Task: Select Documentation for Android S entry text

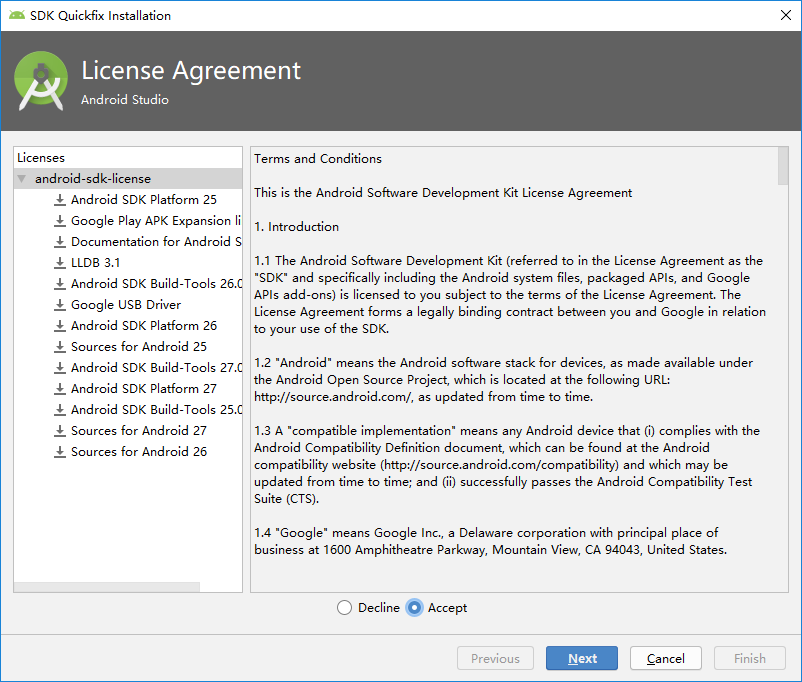Action: [156, 241]
